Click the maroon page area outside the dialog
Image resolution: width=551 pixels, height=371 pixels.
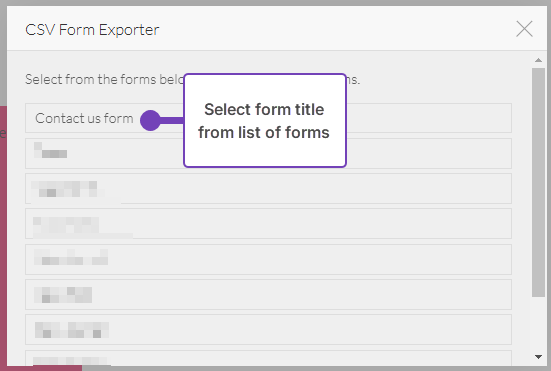pyautogui.click(x=3, y=235)
